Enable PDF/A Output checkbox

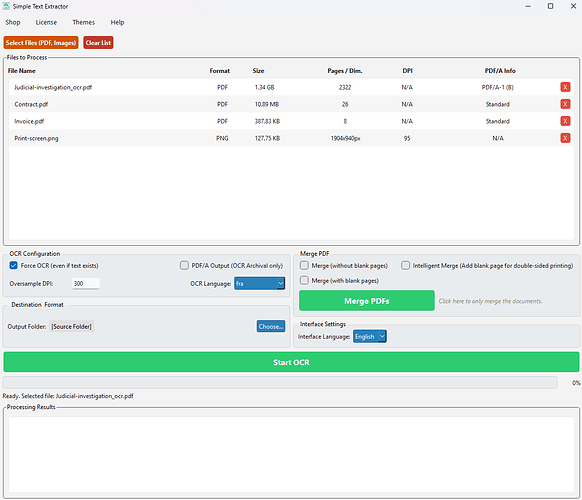point(184,265)
